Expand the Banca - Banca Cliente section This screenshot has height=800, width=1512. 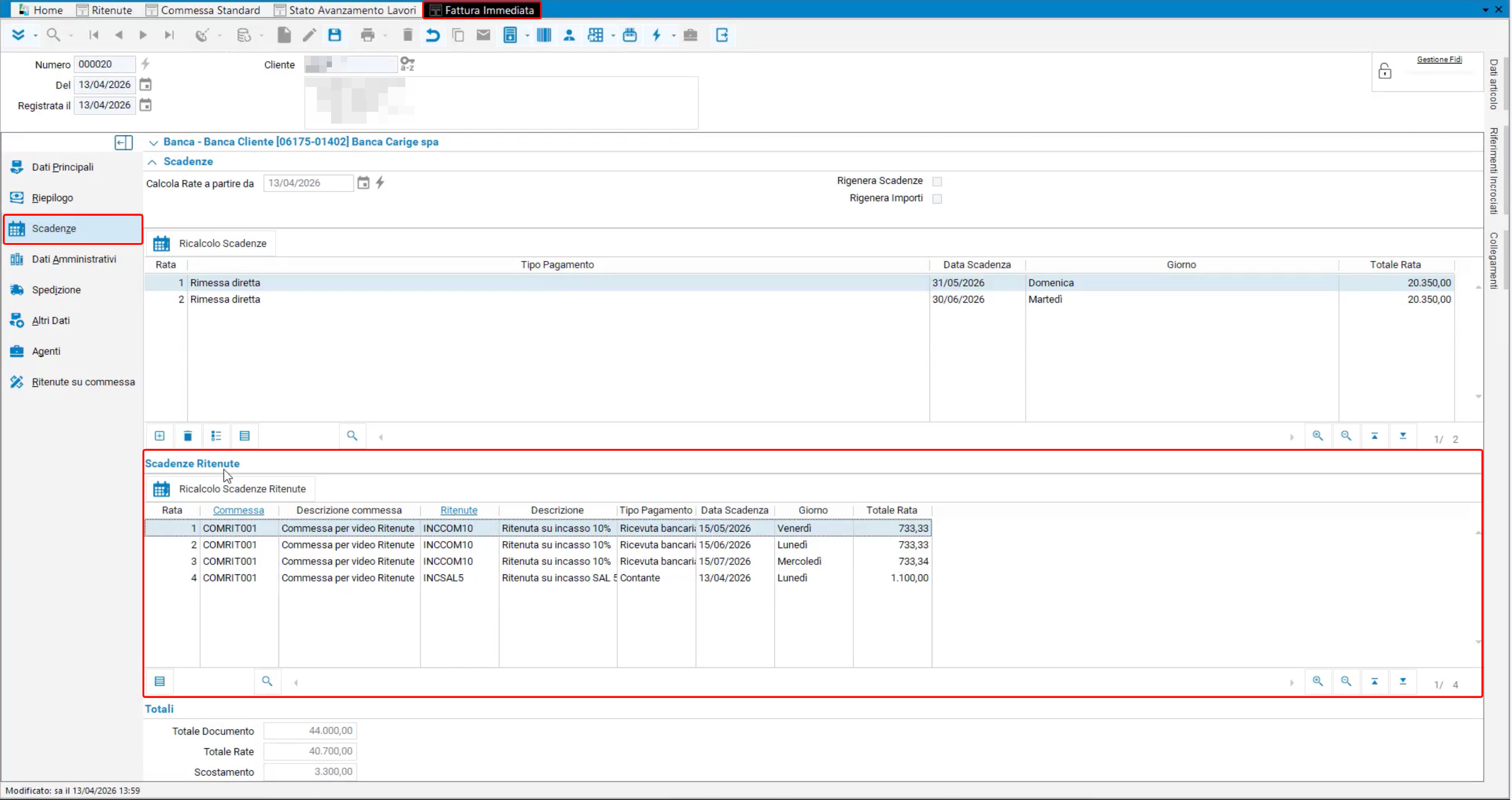(x=153, y=142)
